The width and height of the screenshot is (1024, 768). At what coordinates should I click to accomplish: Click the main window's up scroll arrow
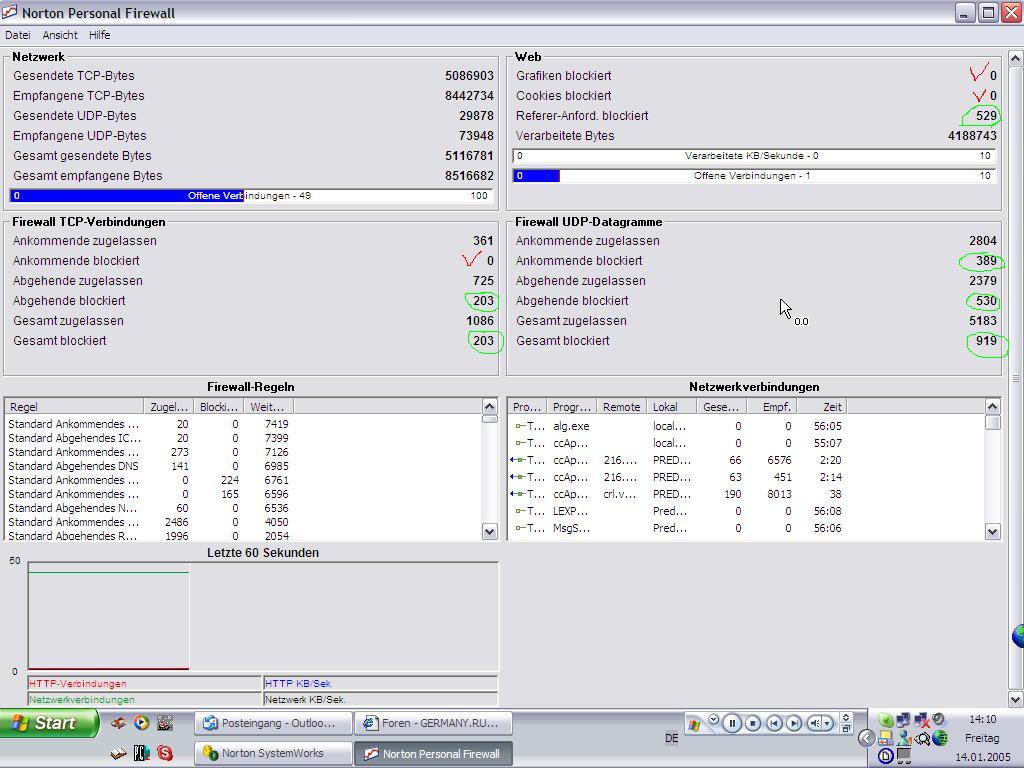(1016, 59)
